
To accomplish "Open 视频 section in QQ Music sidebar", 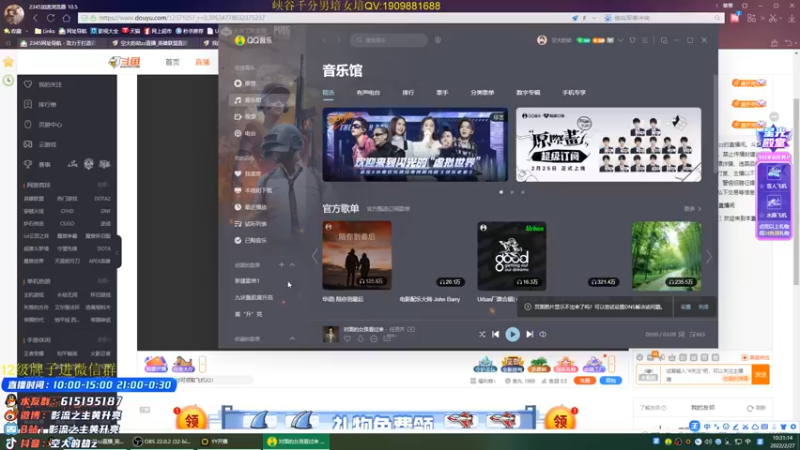I will click(x=245, y=117).
